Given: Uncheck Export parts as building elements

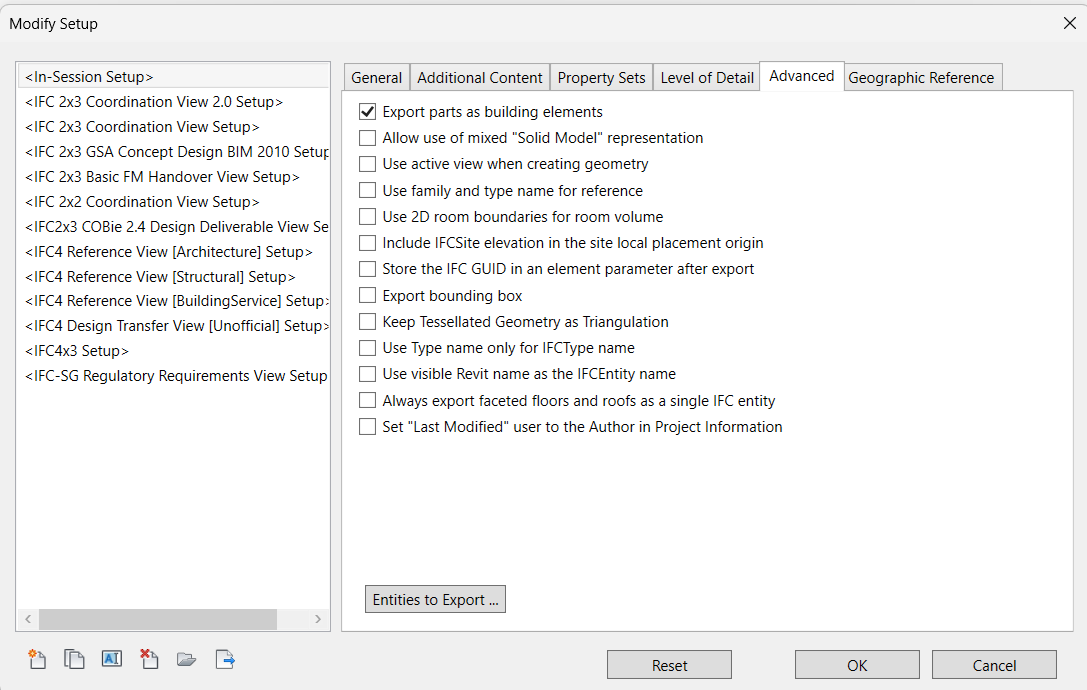Looking at the screenshot, I should pyautogui.click(x=367, y=112).
